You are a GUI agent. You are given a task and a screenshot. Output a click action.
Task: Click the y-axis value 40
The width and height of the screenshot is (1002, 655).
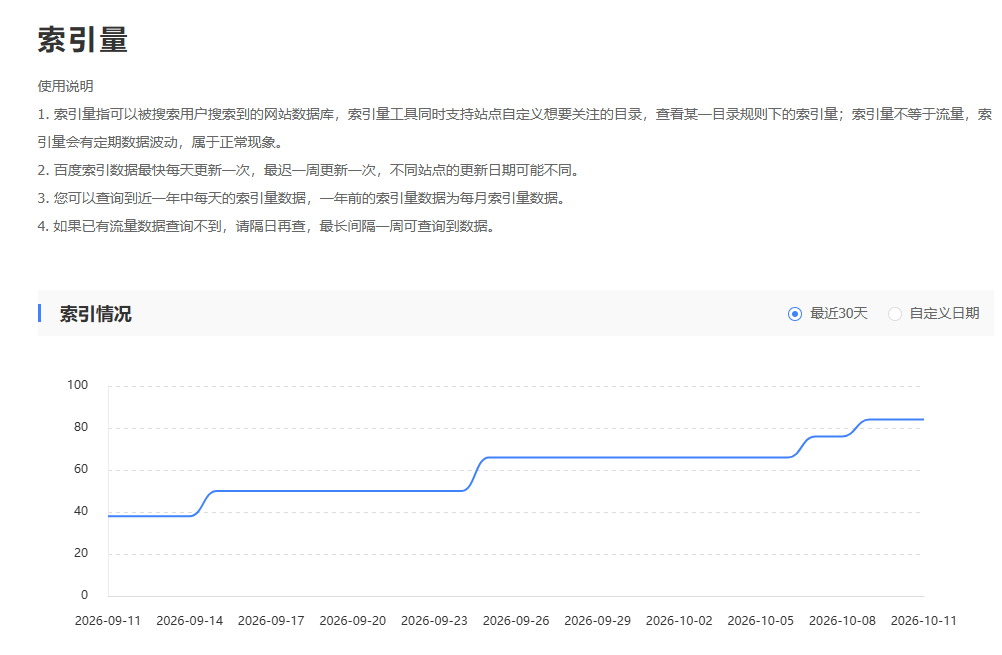[81, 511]
